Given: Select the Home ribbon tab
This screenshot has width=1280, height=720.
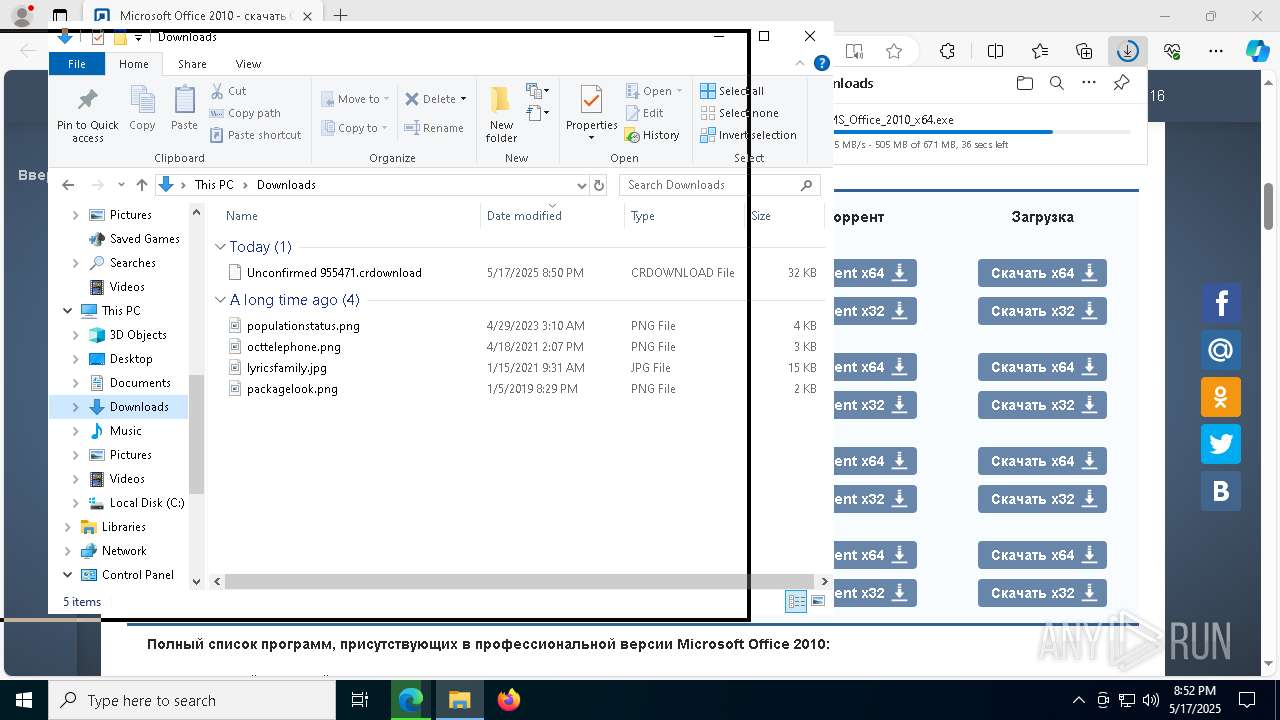Looking at the screenshot, I should [x=134, y=64].
